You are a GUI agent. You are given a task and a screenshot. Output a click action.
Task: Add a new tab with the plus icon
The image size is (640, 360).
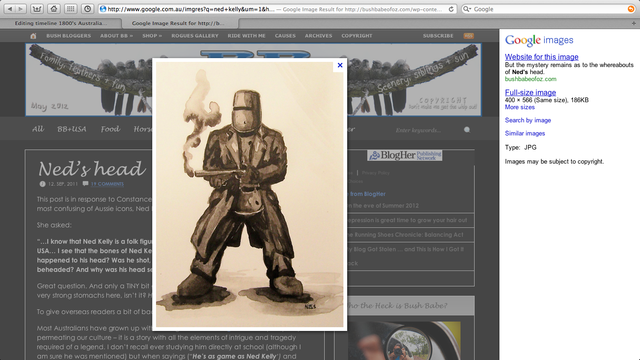click(x=633, y=23)
